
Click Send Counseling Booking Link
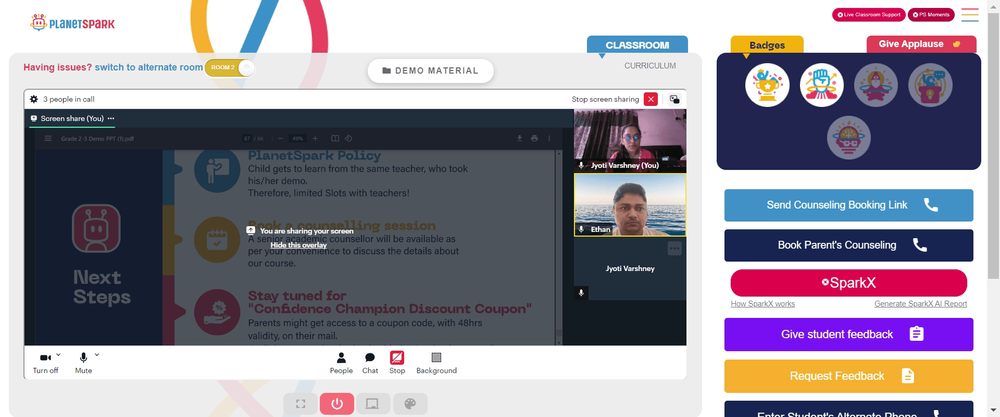coord(848,205)
